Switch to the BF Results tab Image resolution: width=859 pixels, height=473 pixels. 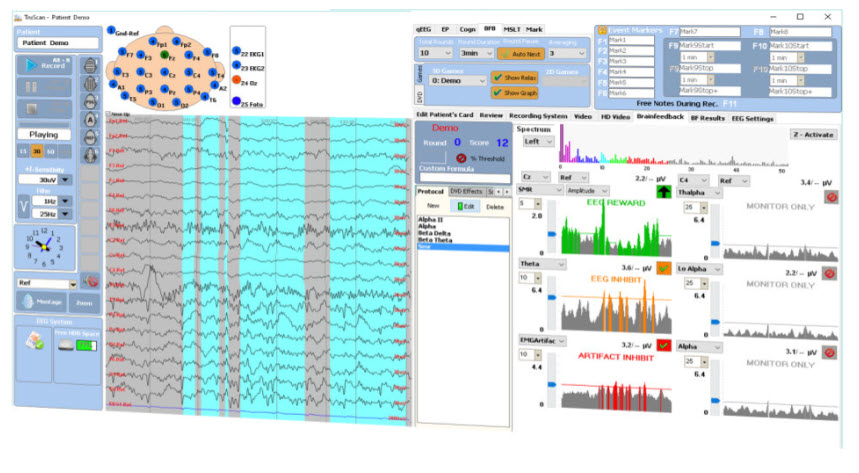click(x=707, y=116)
